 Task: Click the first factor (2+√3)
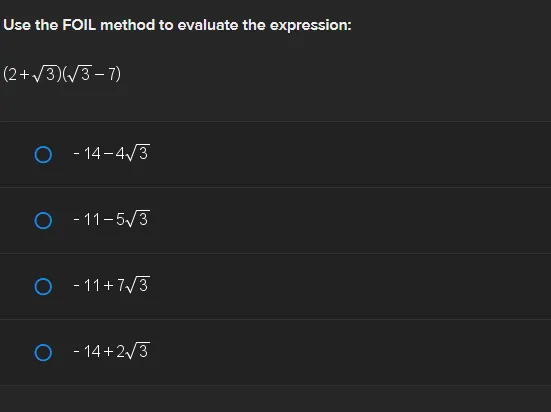pyautogui.click(x=32, y=74)
